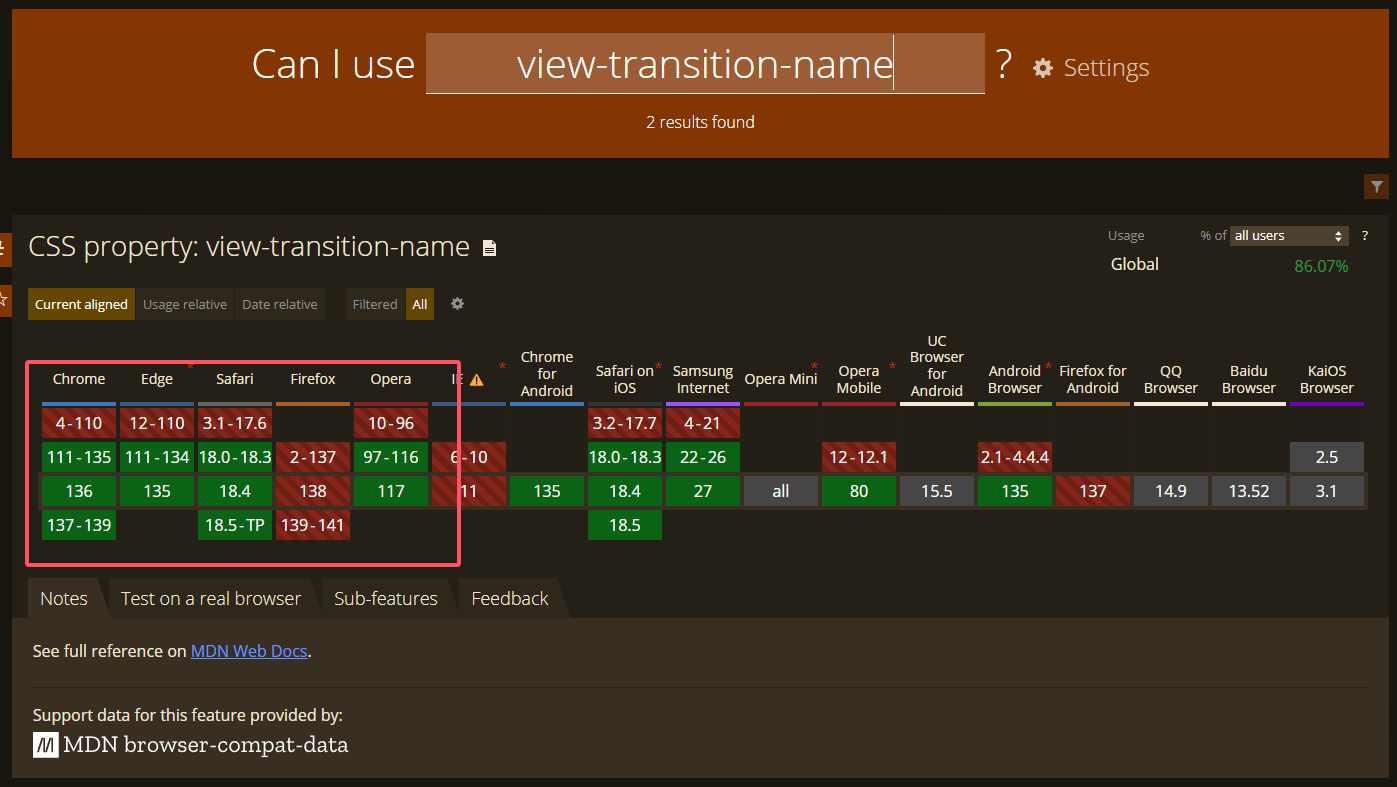Open Test on a real browser tab
The width and height of the screenshot is (1397, 787).
pyautogui.click(x=211, y=599)
